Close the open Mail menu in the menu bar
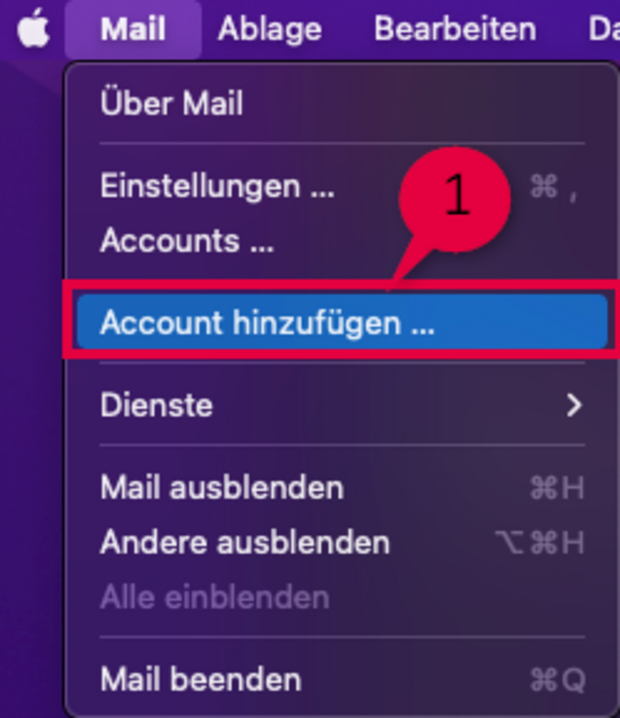The width and height of the screenshot is (620, 718). [133, 29]
